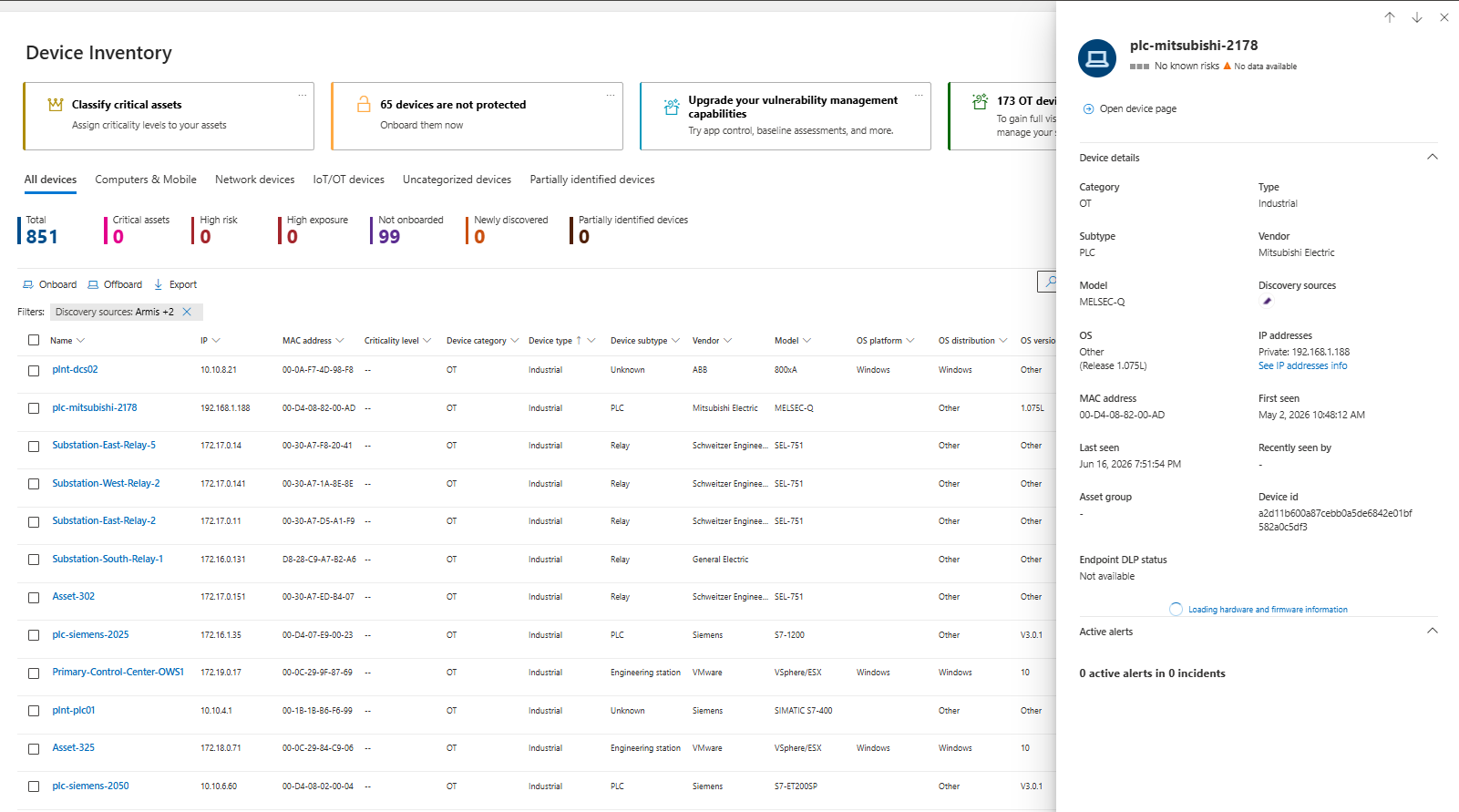Viewport: 1459px width, 812px height.
Task: Open the Vendor column dropdown
Action: (726, 341)
